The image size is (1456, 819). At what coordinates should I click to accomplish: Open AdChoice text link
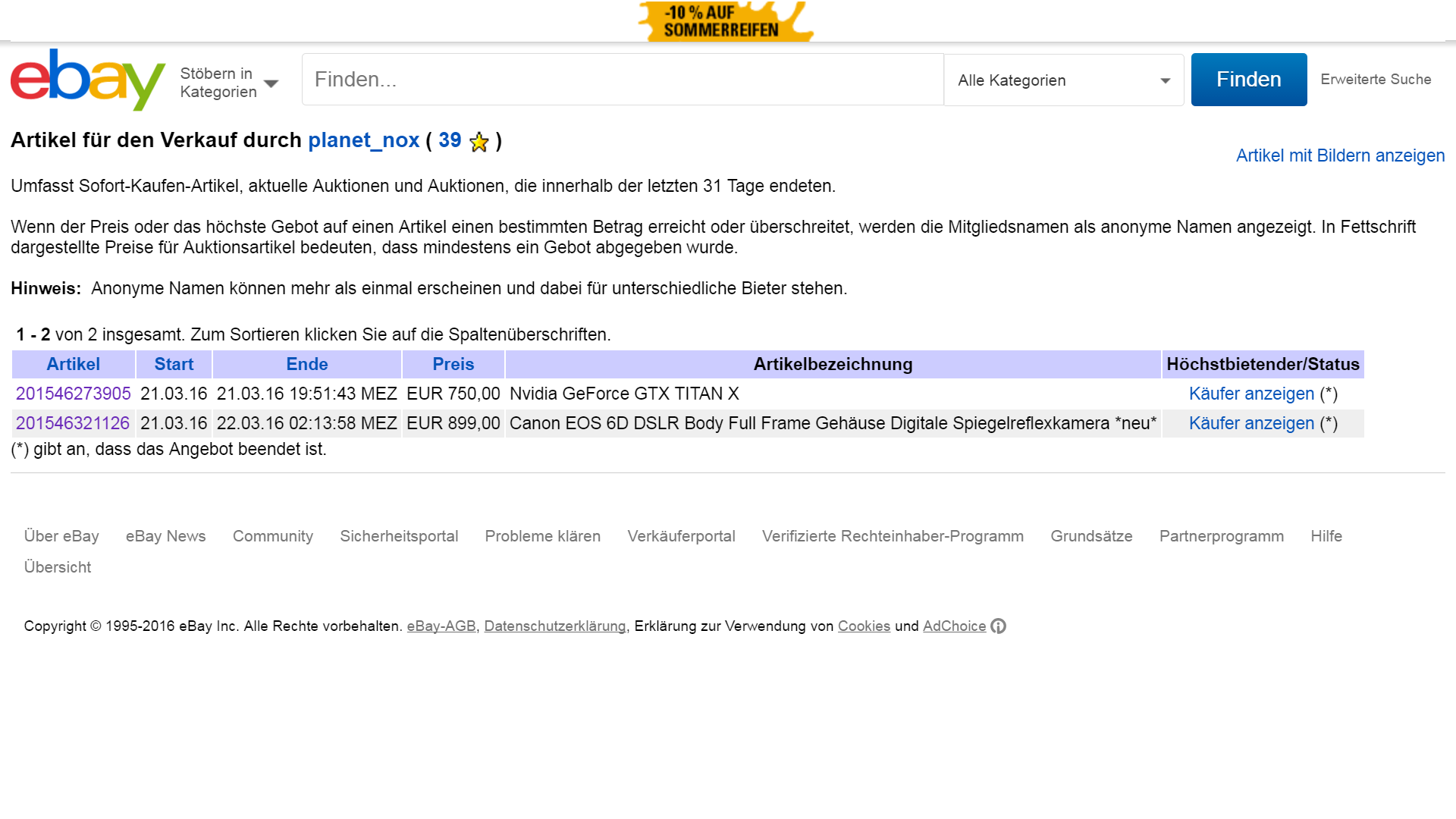(x=954, y=626)
